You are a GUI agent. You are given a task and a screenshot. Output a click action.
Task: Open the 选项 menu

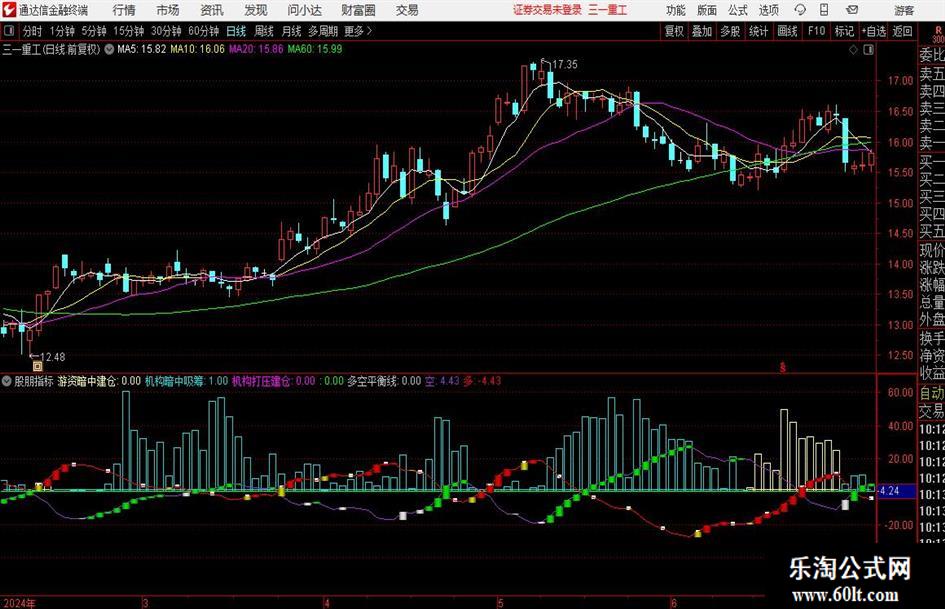coord(768,10)
